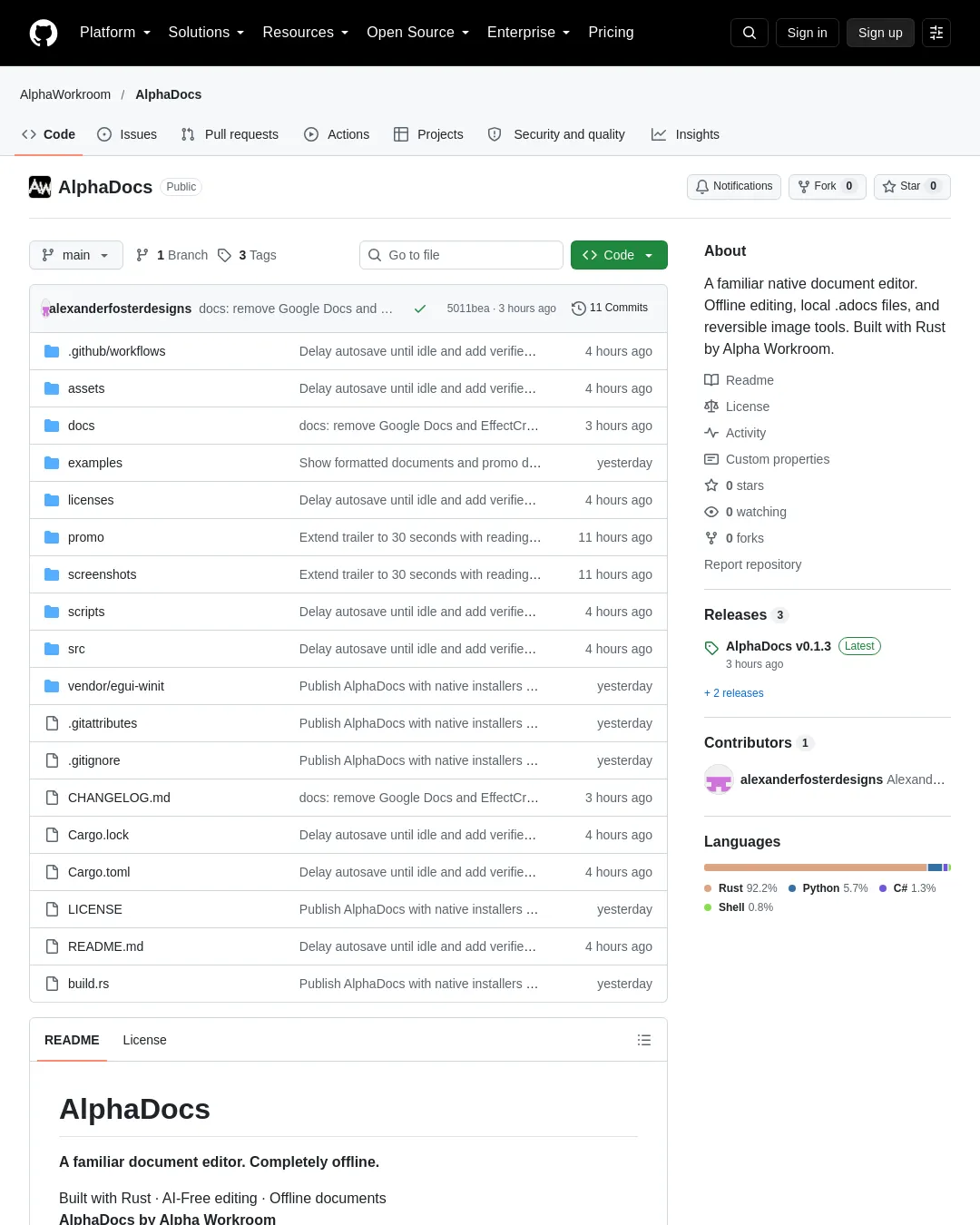Image resolution: width=980 pixels, height=1225 pixels.
Task: Click the Notifications bell button
Action: pyautogui.click(x=734, y=186)
